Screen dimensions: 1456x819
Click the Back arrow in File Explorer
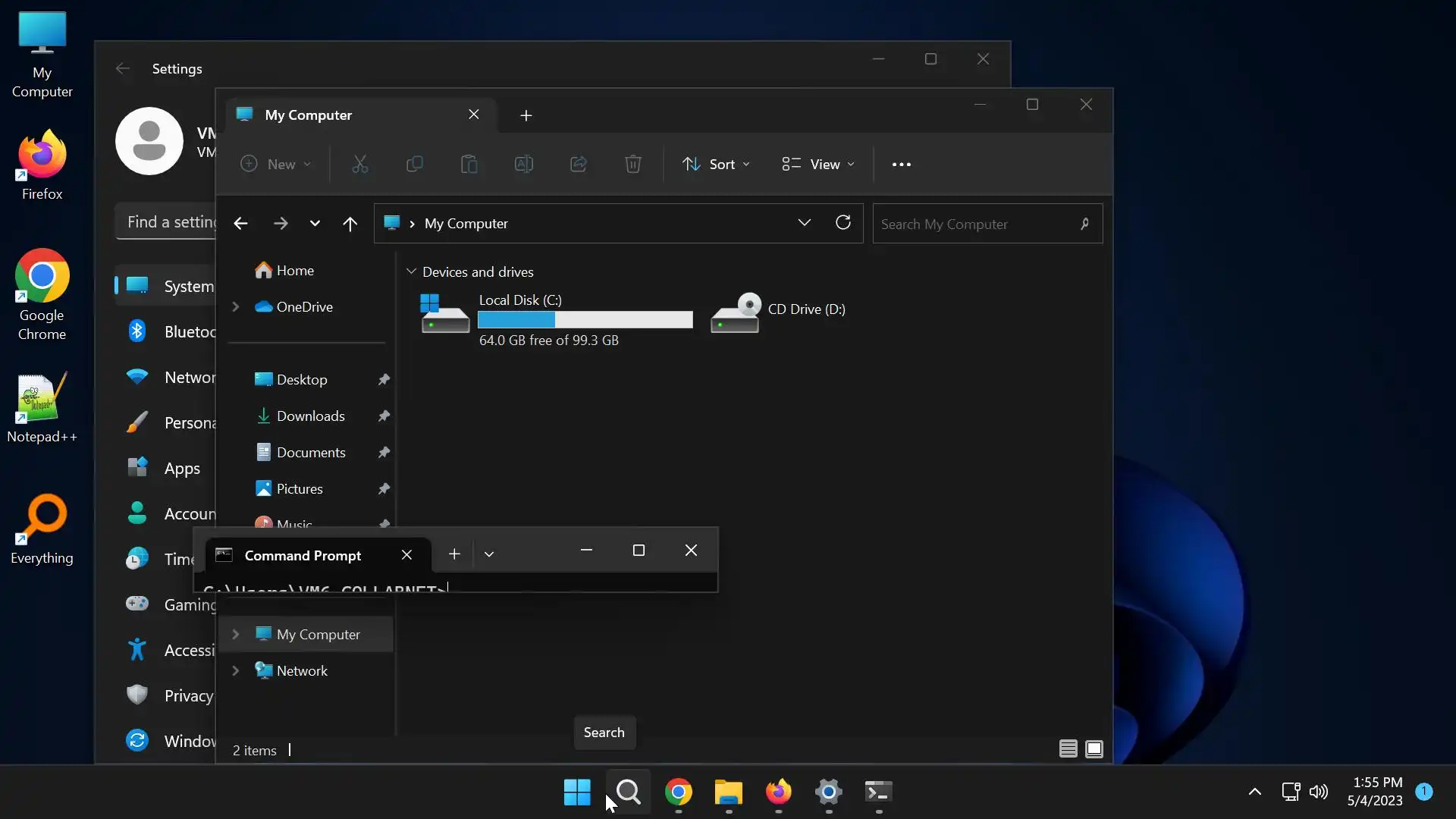[240, 224]
